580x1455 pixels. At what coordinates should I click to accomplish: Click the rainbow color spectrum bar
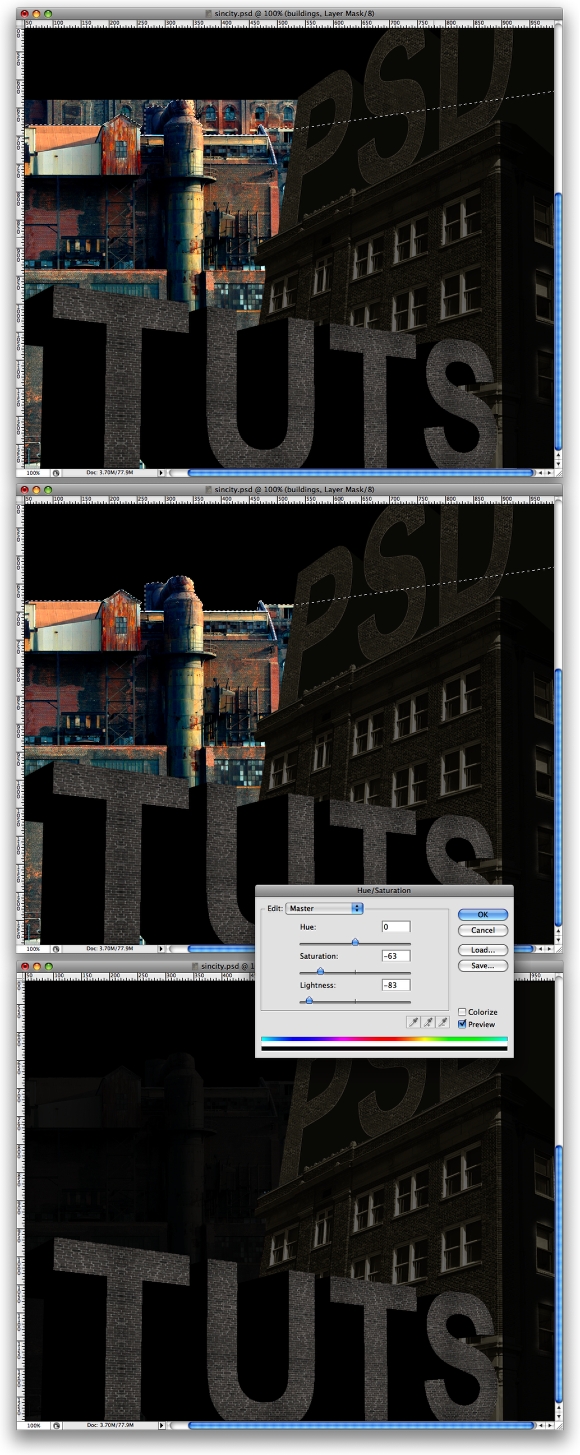pyautogui.click(x=384, y=1039)
